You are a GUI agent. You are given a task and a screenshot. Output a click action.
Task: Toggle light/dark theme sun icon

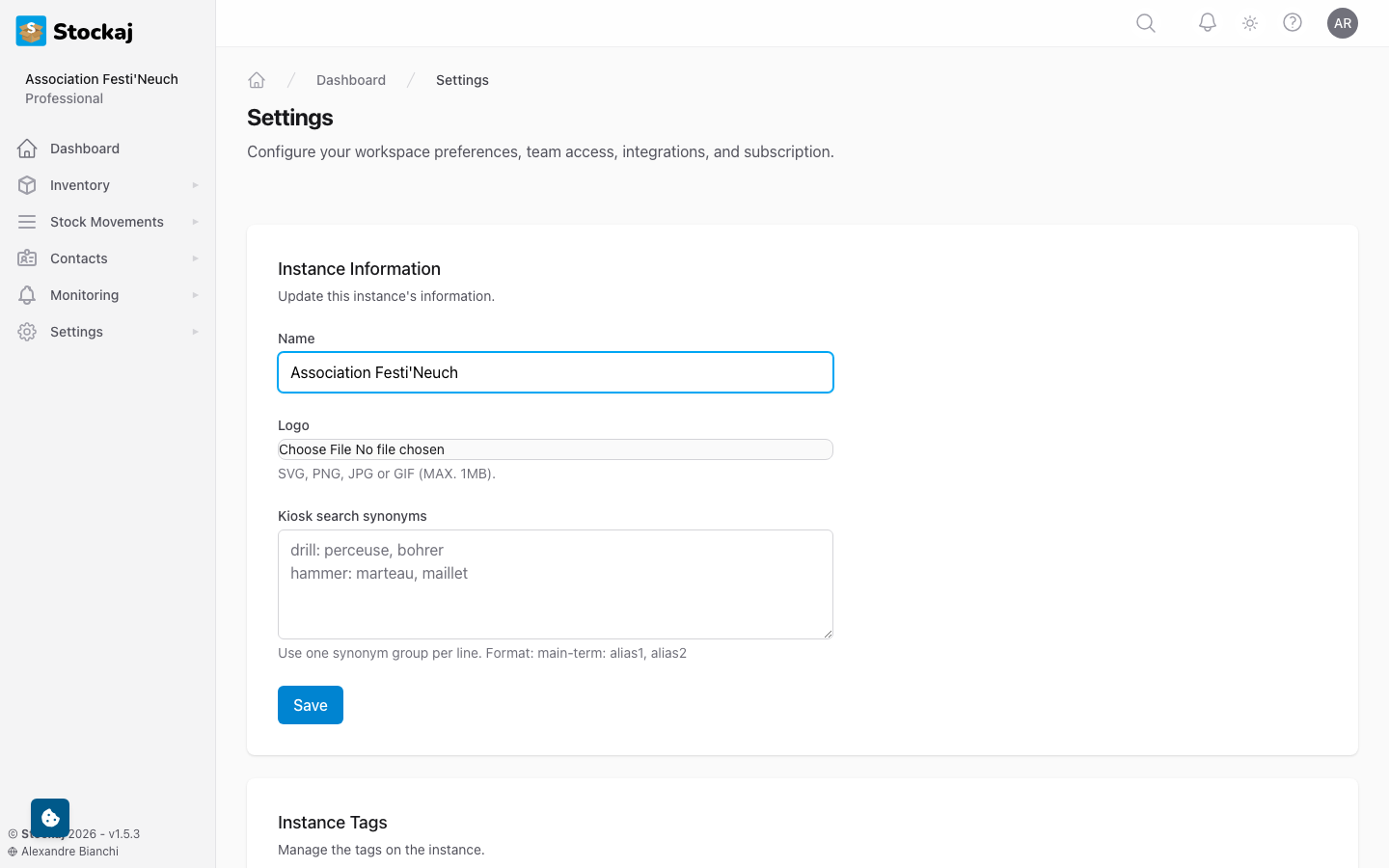click(x=1250, y=23)
